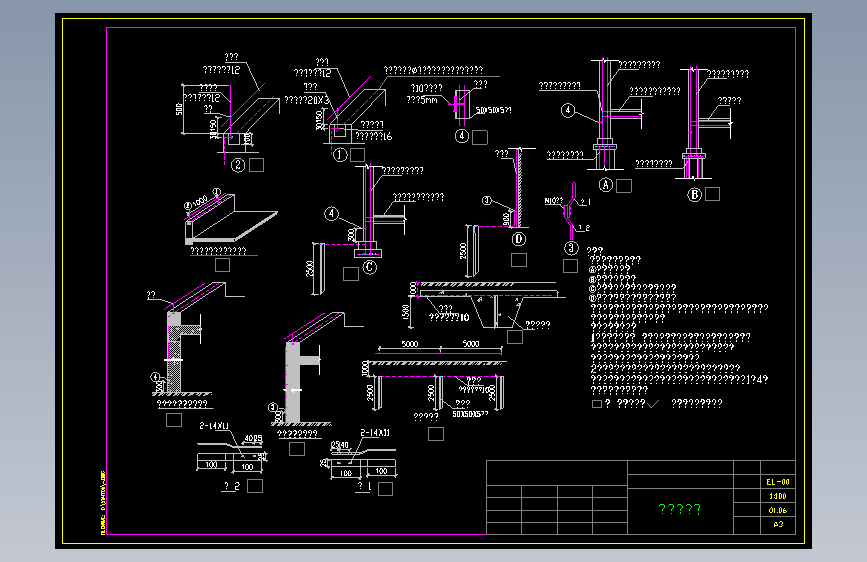This screenshot has height=562, width=867.
Task: Click the 900 dimension near detail D
Action: [506, 219]
